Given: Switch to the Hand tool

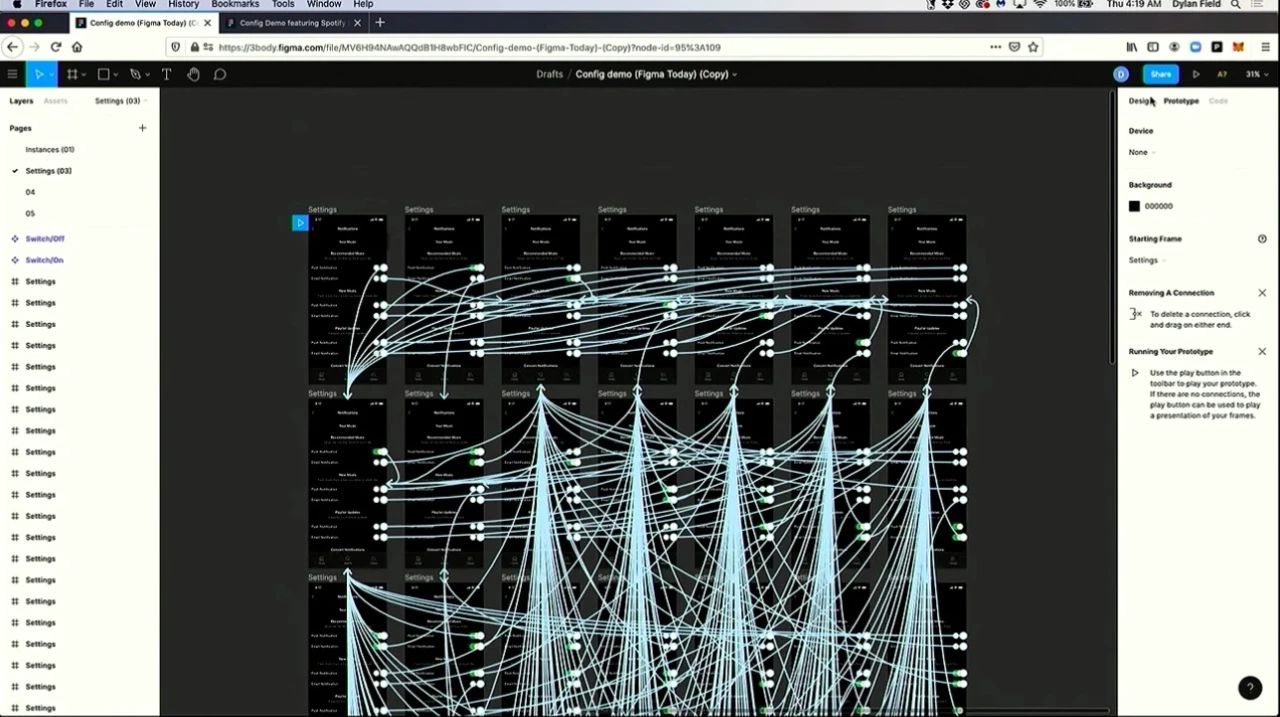Looking at the screenshot, I should (193, 74).
